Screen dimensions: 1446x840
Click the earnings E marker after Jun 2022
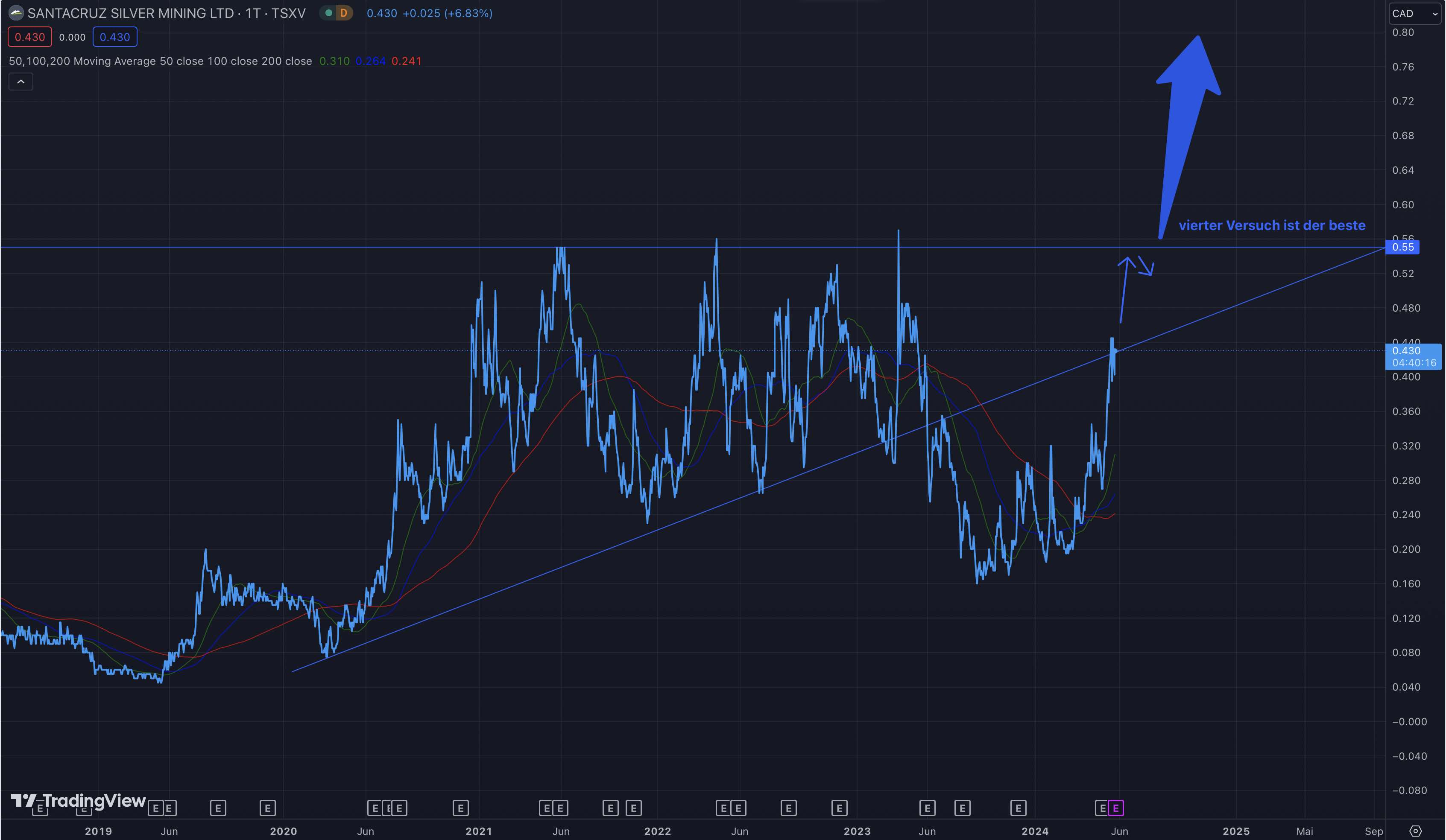(x=788, y=808)
